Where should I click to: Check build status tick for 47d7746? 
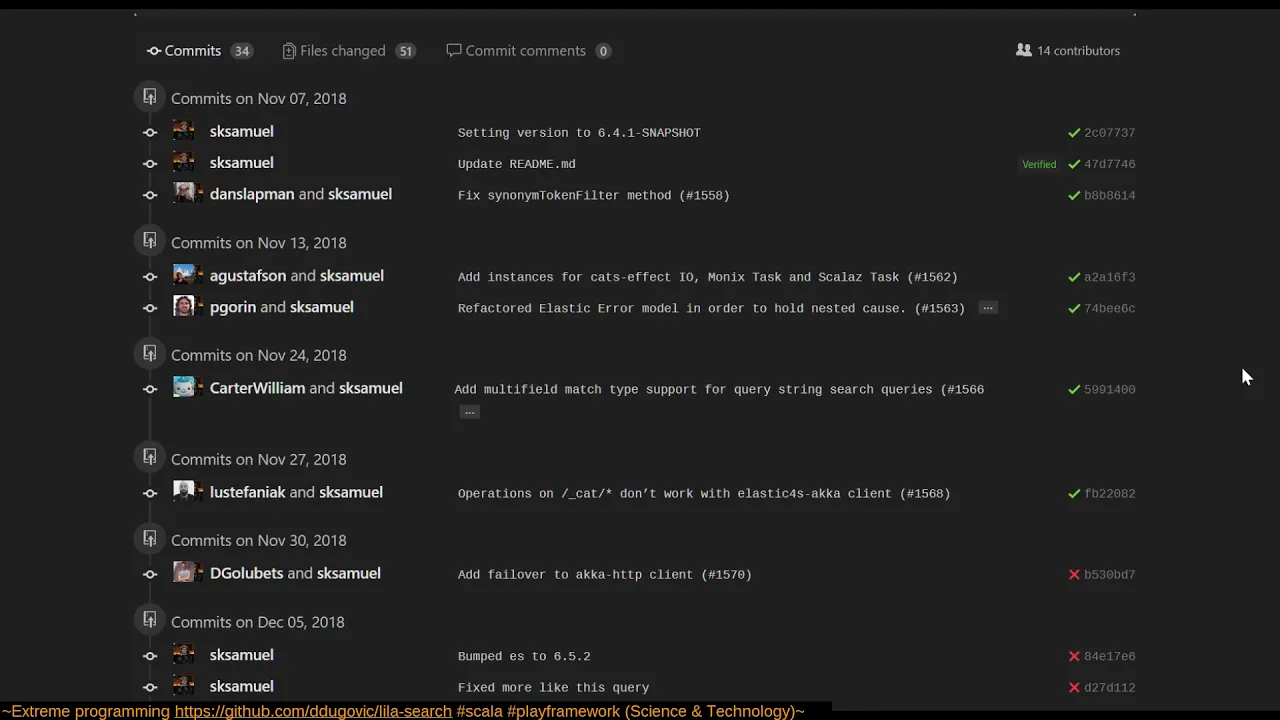(x=1074, y=164)
